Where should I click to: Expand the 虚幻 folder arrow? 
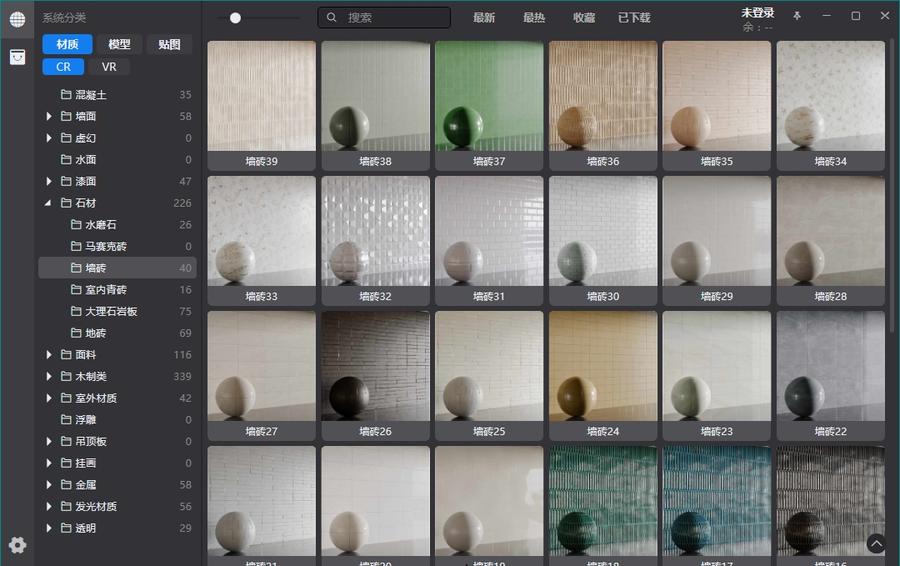click(x=49, y=138)
